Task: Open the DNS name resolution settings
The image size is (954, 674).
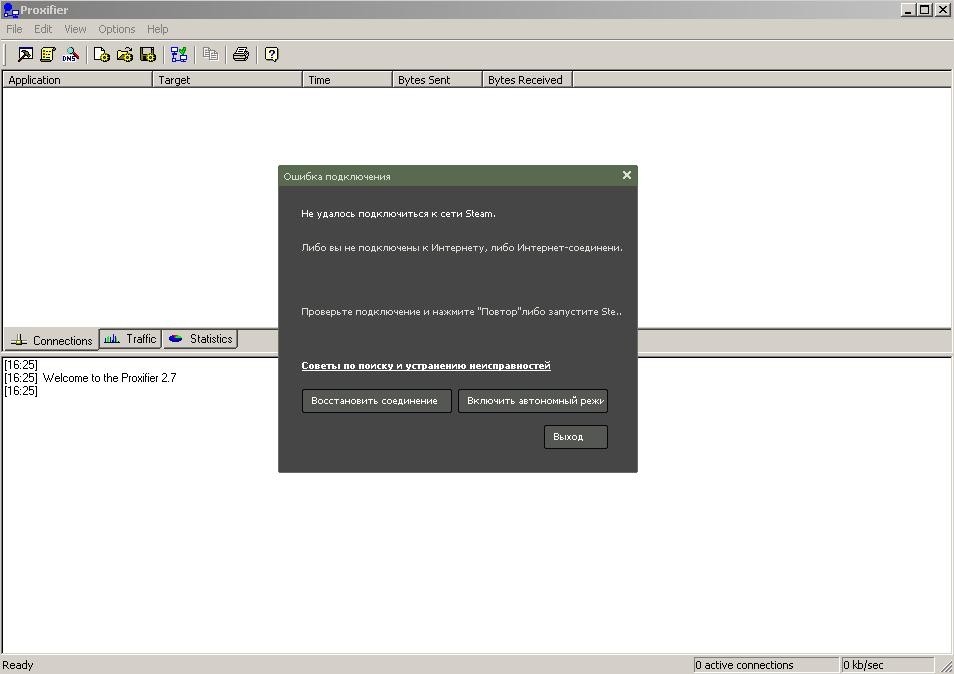Action: pyautogui.click(x=71, y=55)
